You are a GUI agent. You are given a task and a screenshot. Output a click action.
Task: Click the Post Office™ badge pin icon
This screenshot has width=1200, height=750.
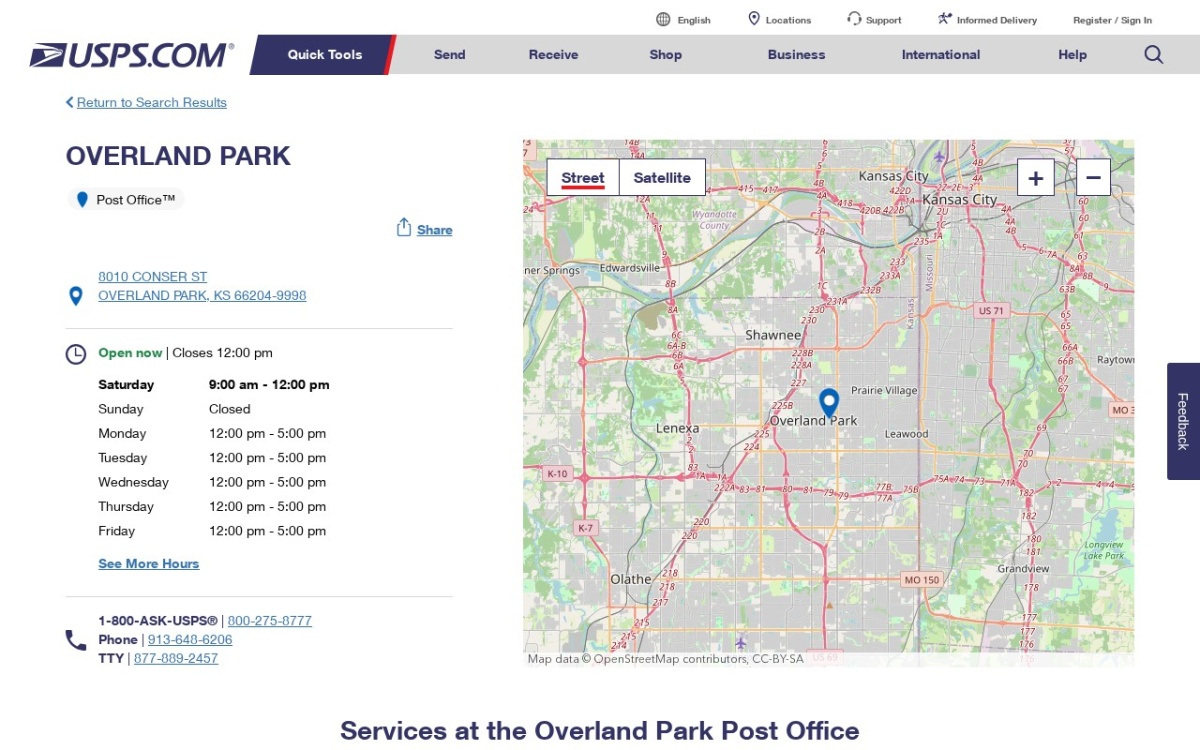(83, 200)
